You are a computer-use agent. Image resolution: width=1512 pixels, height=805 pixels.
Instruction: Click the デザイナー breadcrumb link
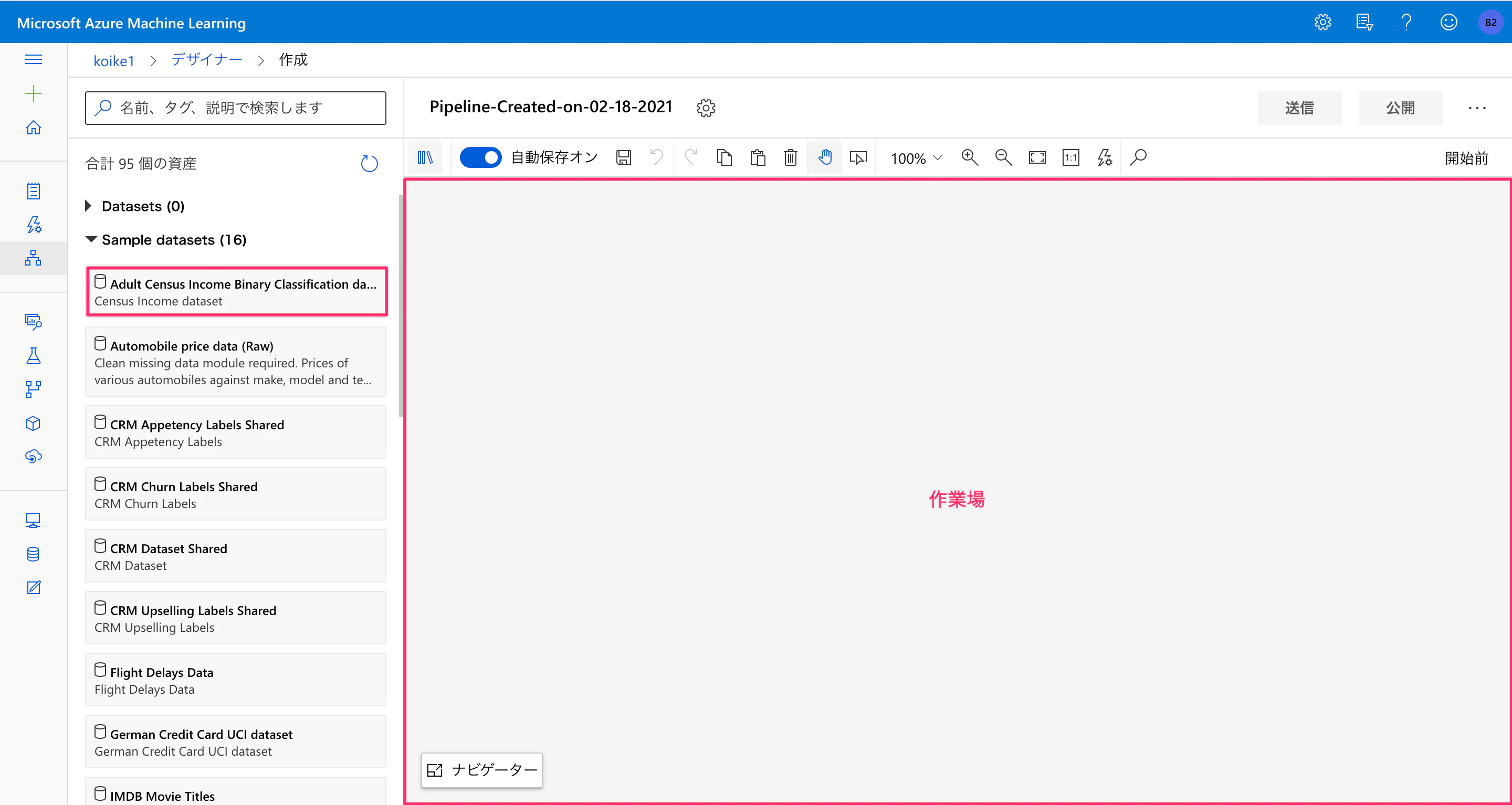click(x=207, y=60)
